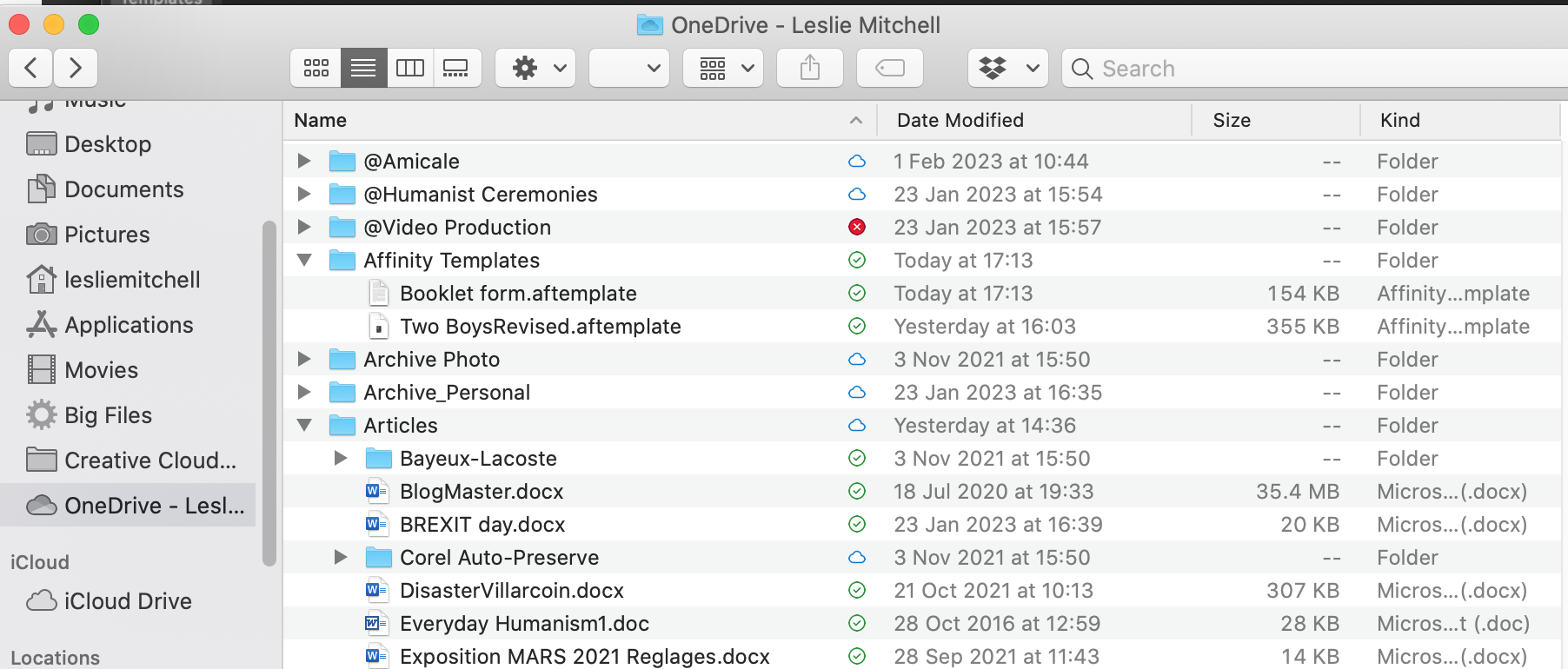Click the Search field
This screenshot has height=669, width=1568.
(x=1314, y=68)
